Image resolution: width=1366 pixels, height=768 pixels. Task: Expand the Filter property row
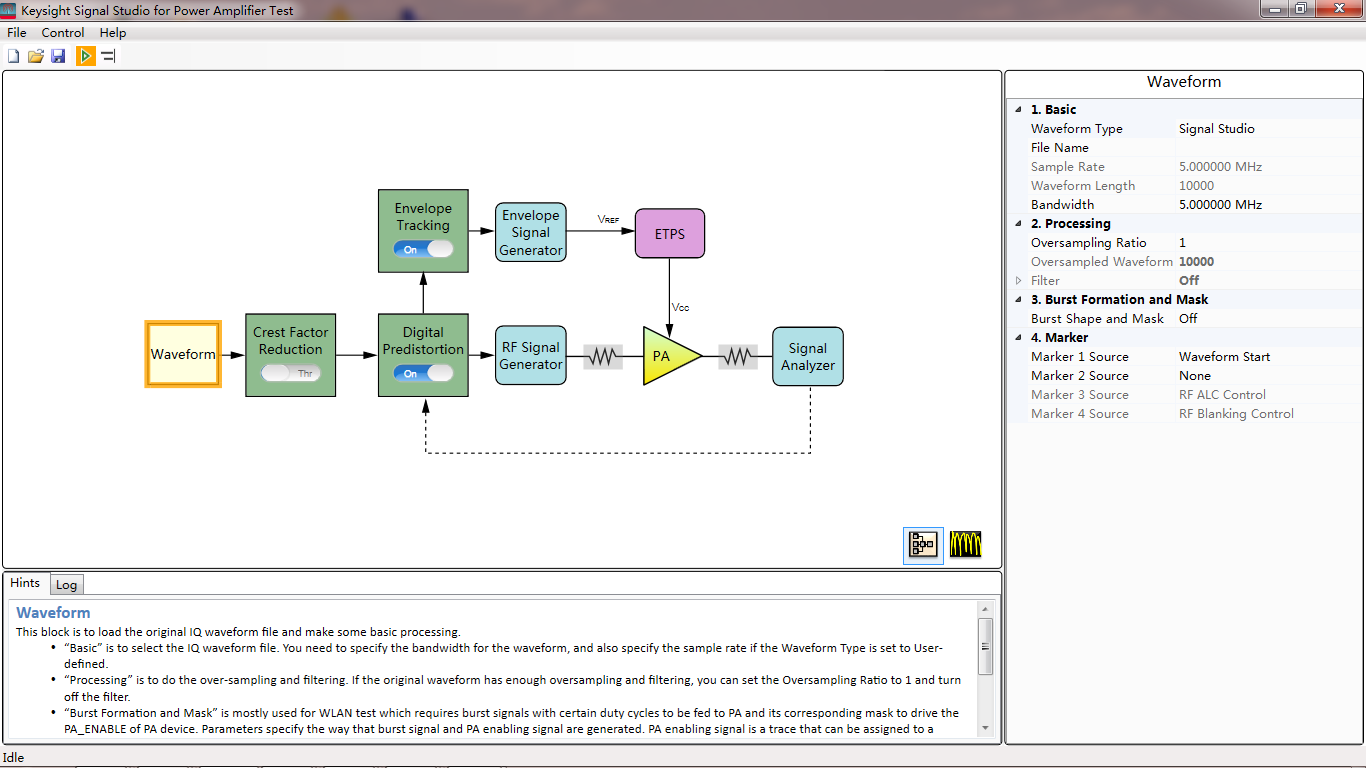coord(1019,281)
